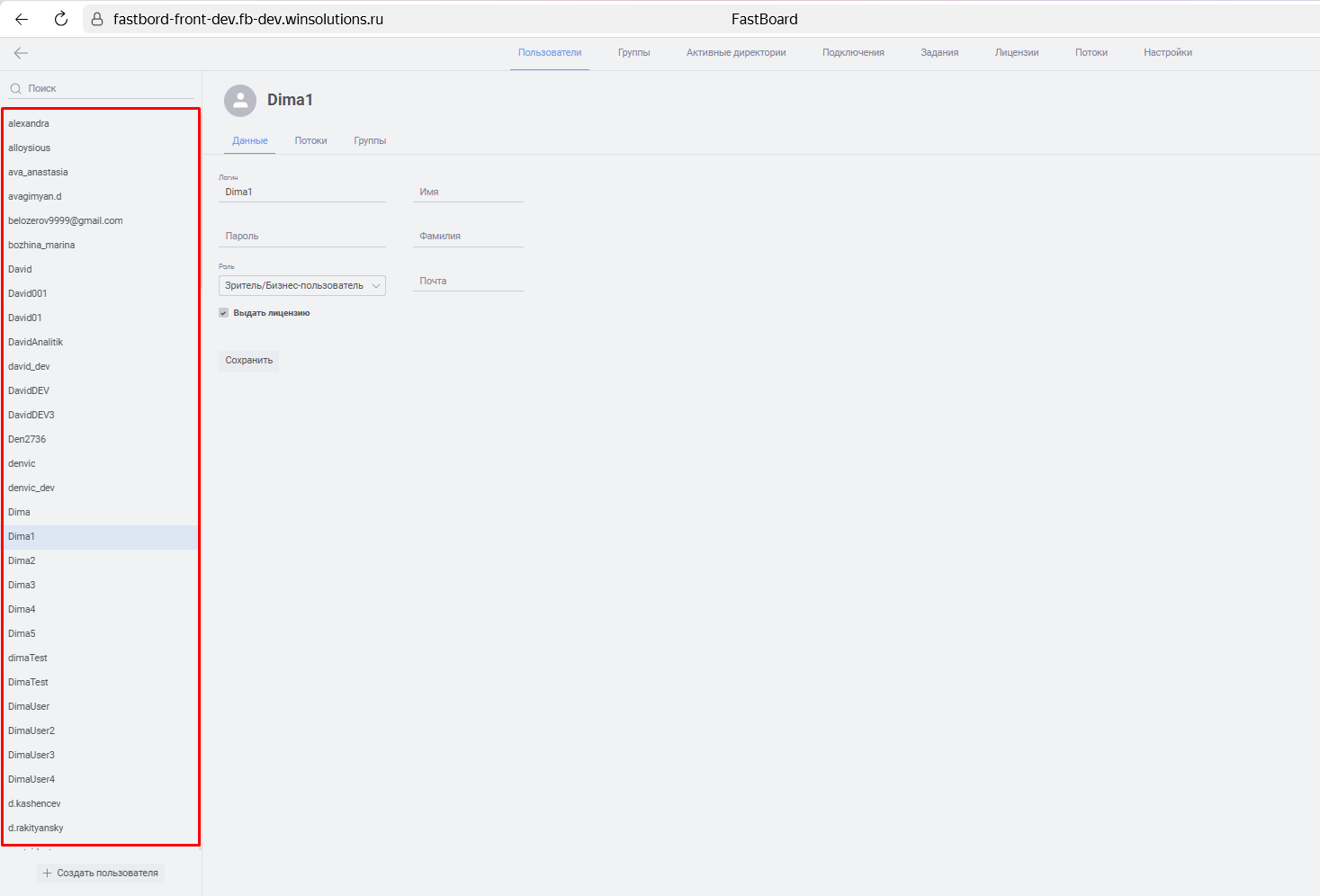Viewport: 1320px width, 896px height.
Task: Click the 'Поиск' user search field
Action: coord(108,88)
